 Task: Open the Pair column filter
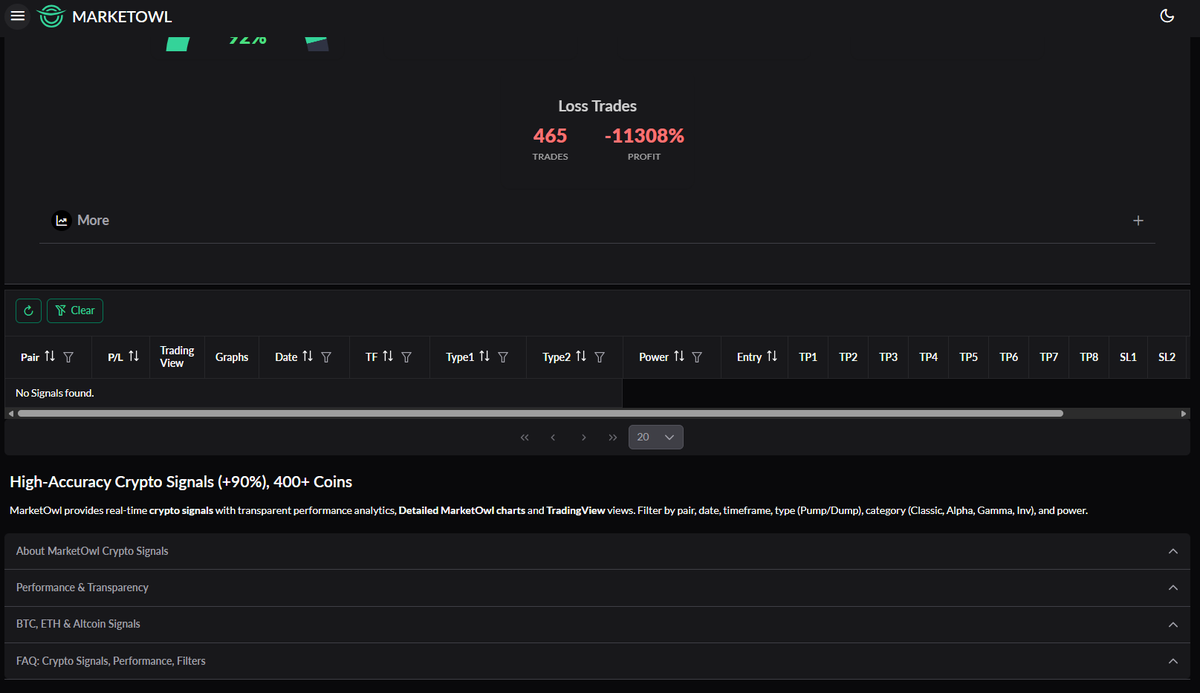point(68,357)
